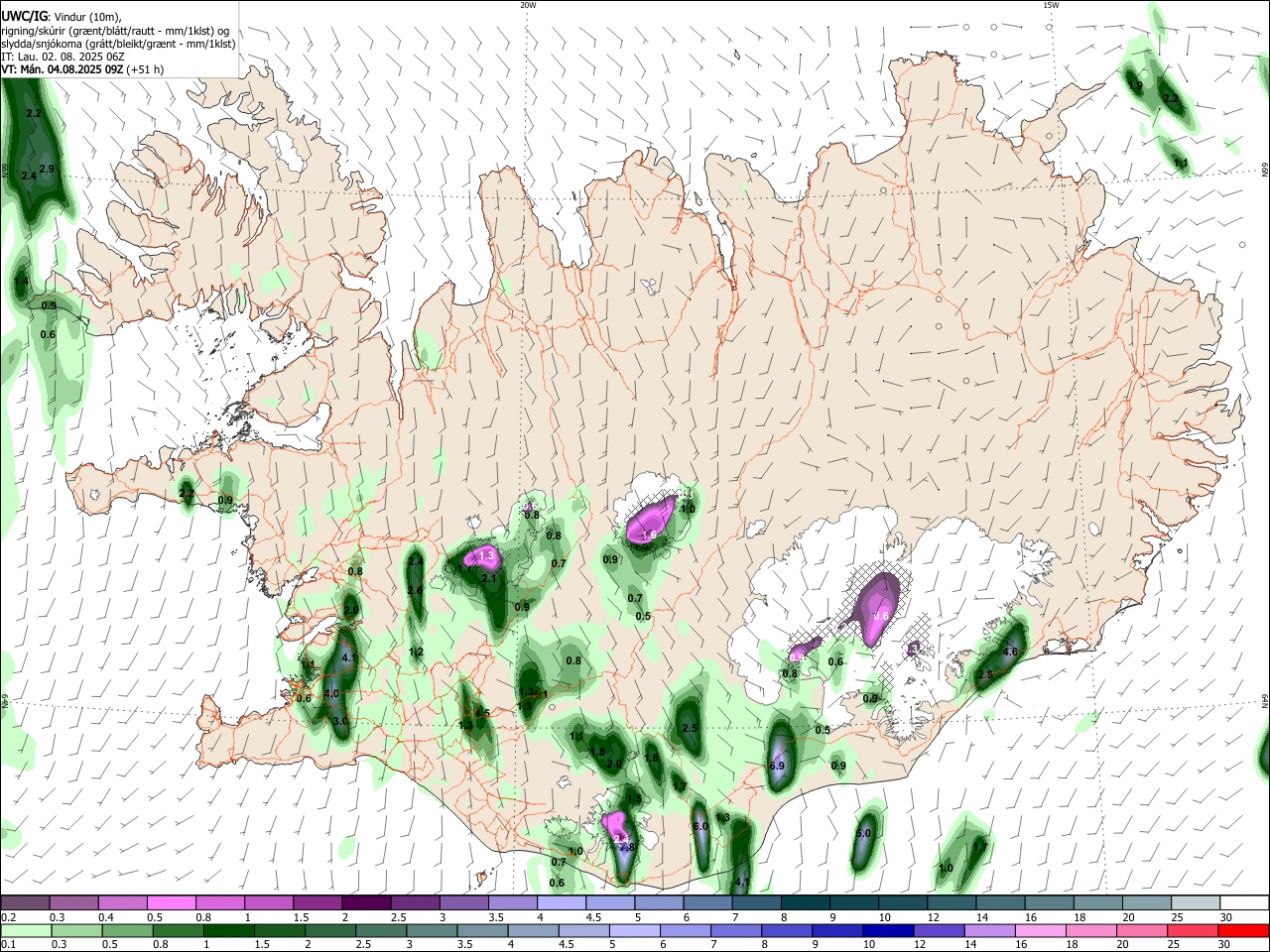
Task: Pick the rain legend swatch between 2.5 and 3
Action: [382, 930]
